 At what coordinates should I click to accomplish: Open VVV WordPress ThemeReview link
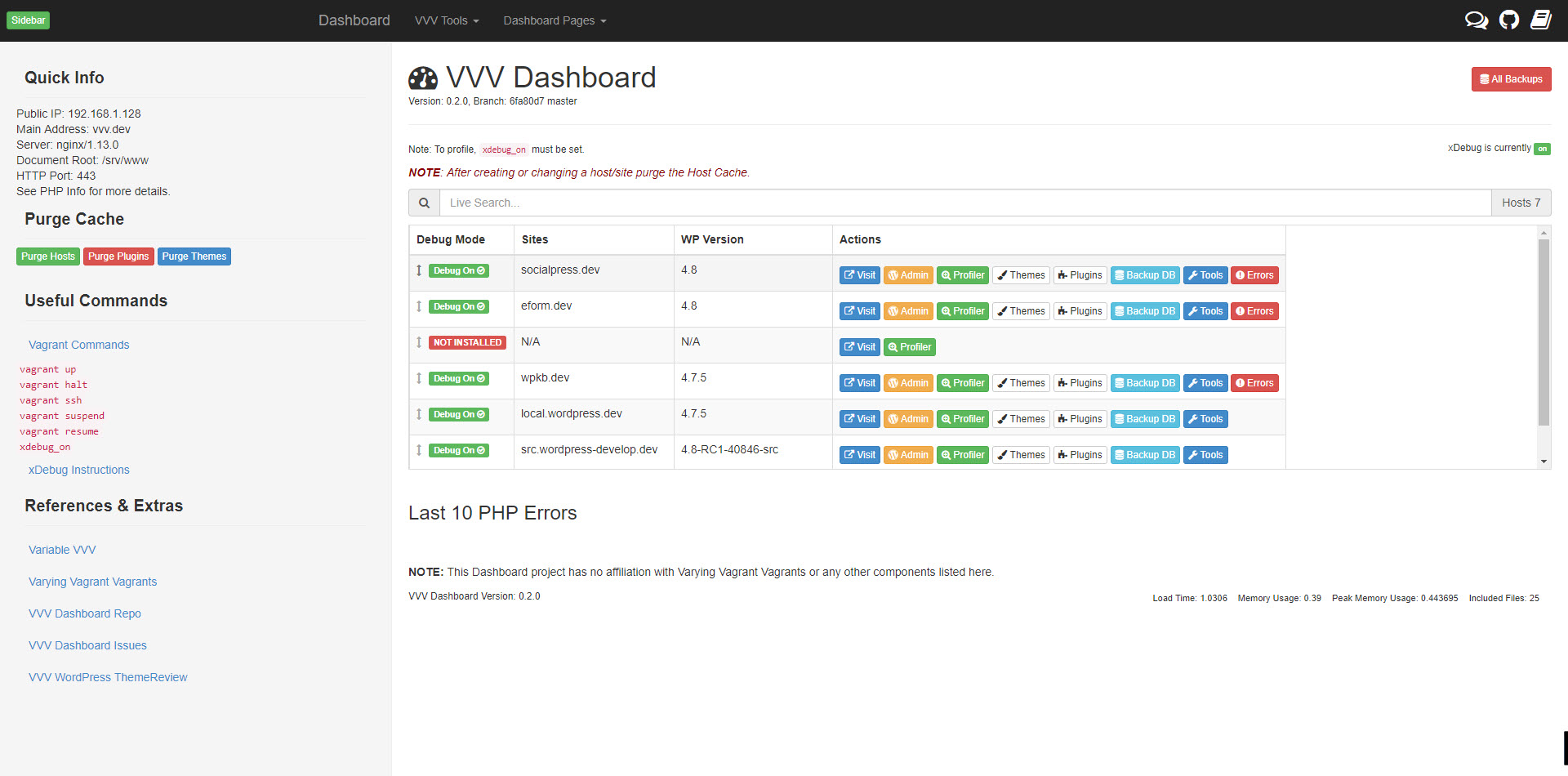point(108,677)
